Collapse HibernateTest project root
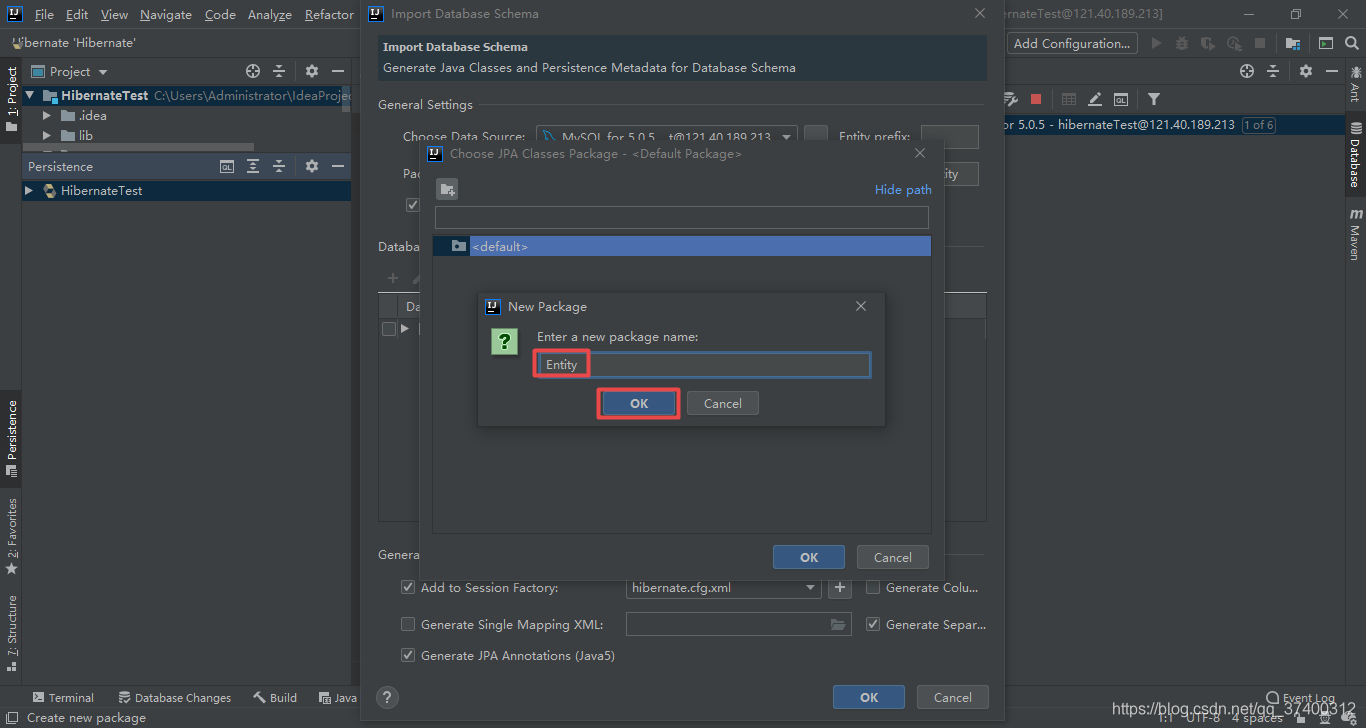The width and height of the screenshot is (1366, 728). [x=30, y=95]
